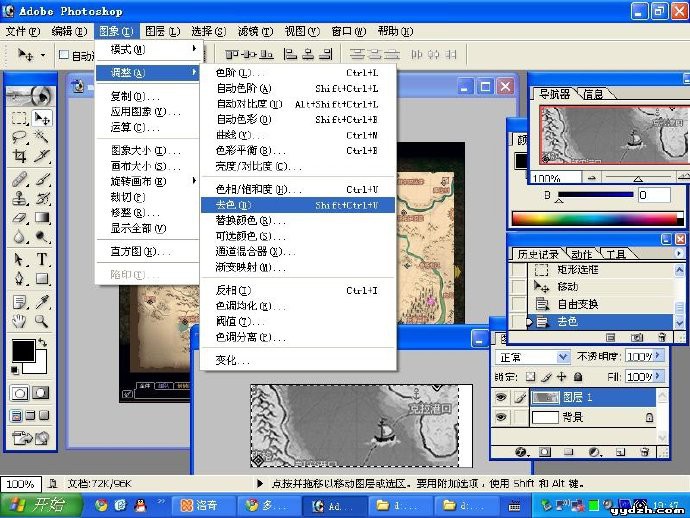The image size is (690, 518).
Task: Expand 旋转画布(E) submenu
Action: [x=148, y=181]
